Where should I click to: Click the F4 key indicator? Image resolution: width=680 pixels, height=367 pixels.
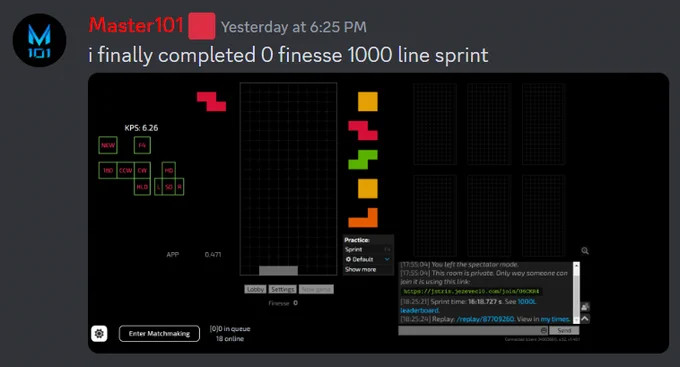[142, 145]
